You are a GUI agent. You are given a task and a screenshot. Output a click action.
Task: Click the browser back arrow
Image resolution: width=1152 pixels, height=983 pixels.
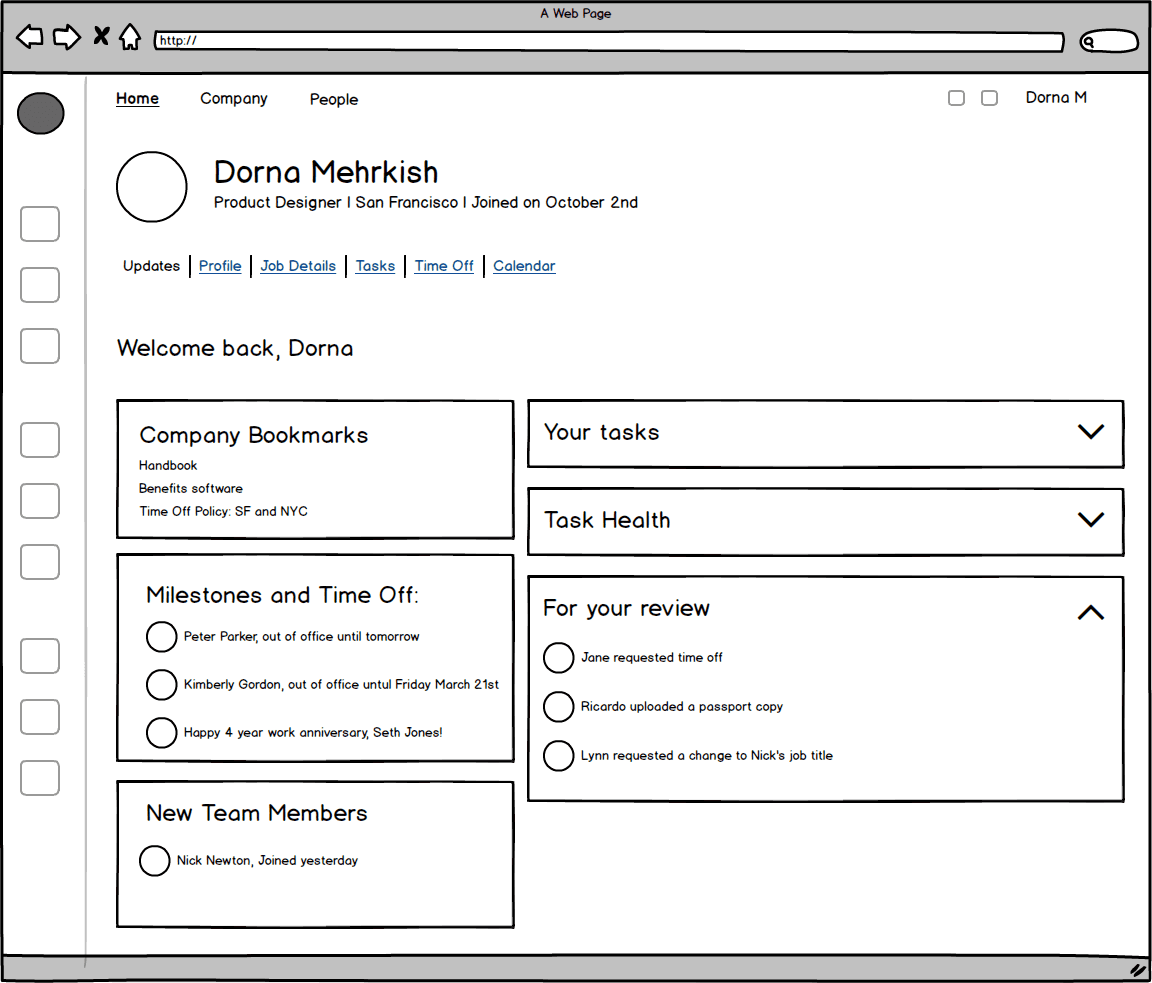click(29, 37)
